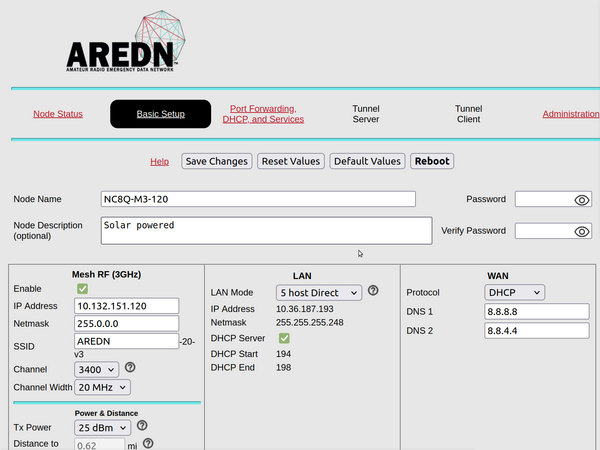This screenshot has height=450, width=600.
Task: Open the Tx Power dropdown
Action: (102, 427)
